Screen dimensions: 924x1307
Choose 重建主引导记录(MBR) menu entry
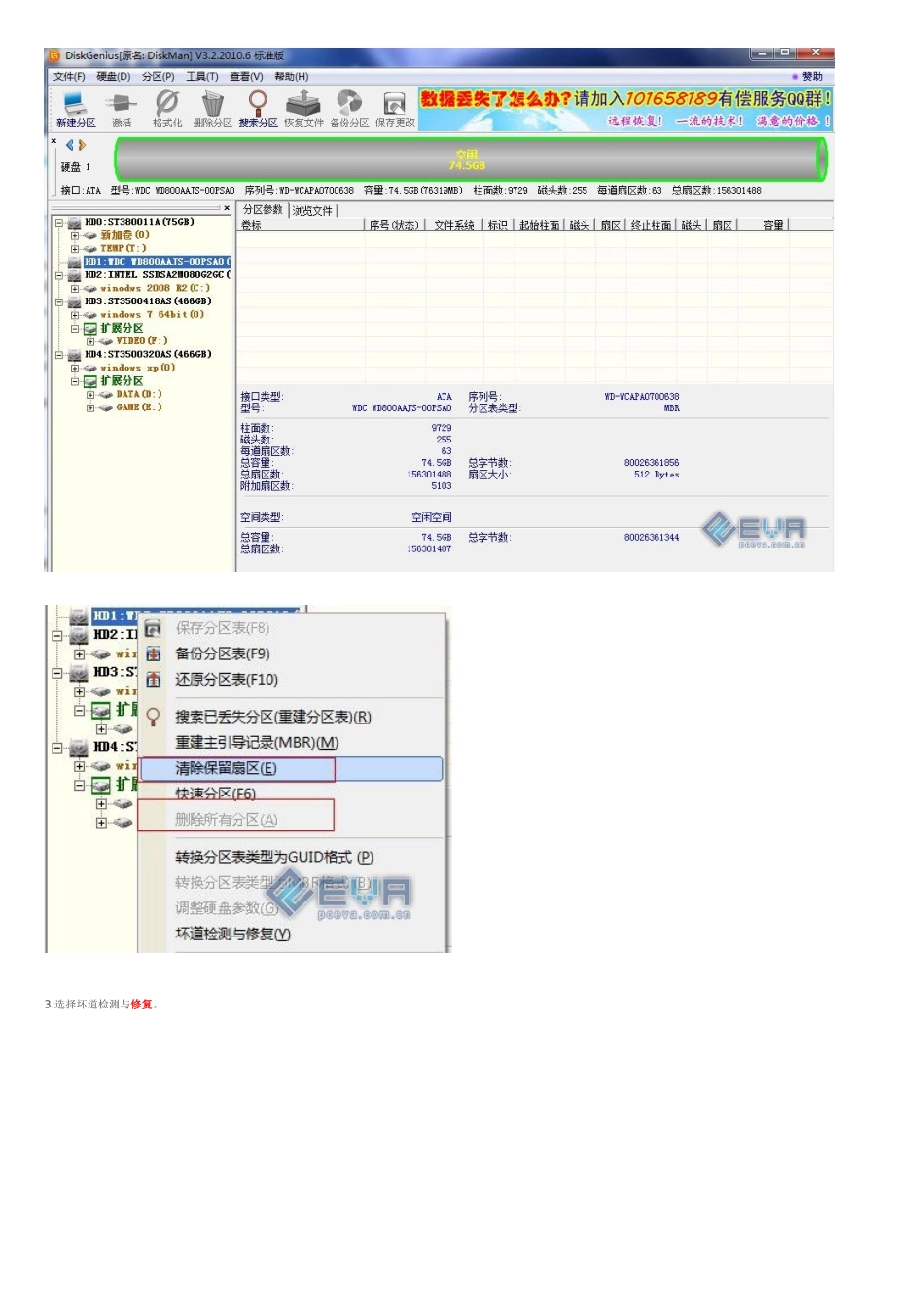[x=257, y=743]
